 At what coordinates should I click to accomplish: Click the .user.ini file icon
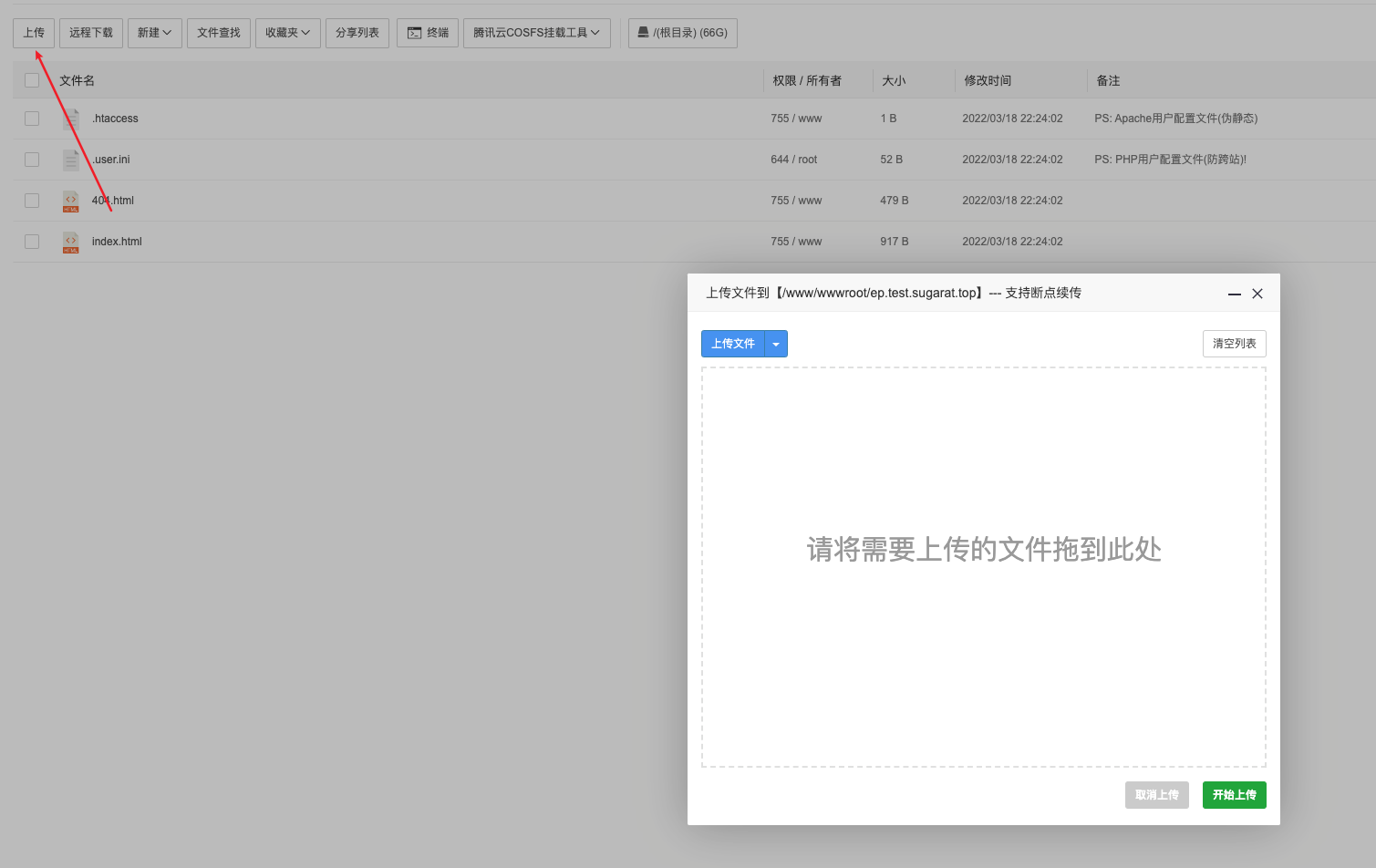coord(71,160)
